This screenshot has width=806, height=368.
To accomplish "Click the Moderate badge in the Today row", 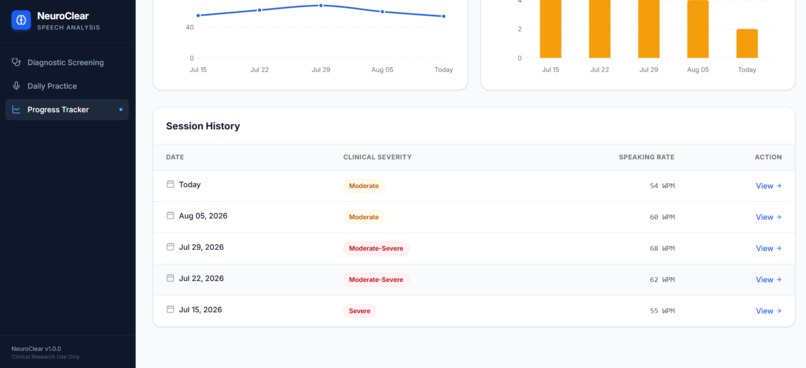I will tap(364, 186).
